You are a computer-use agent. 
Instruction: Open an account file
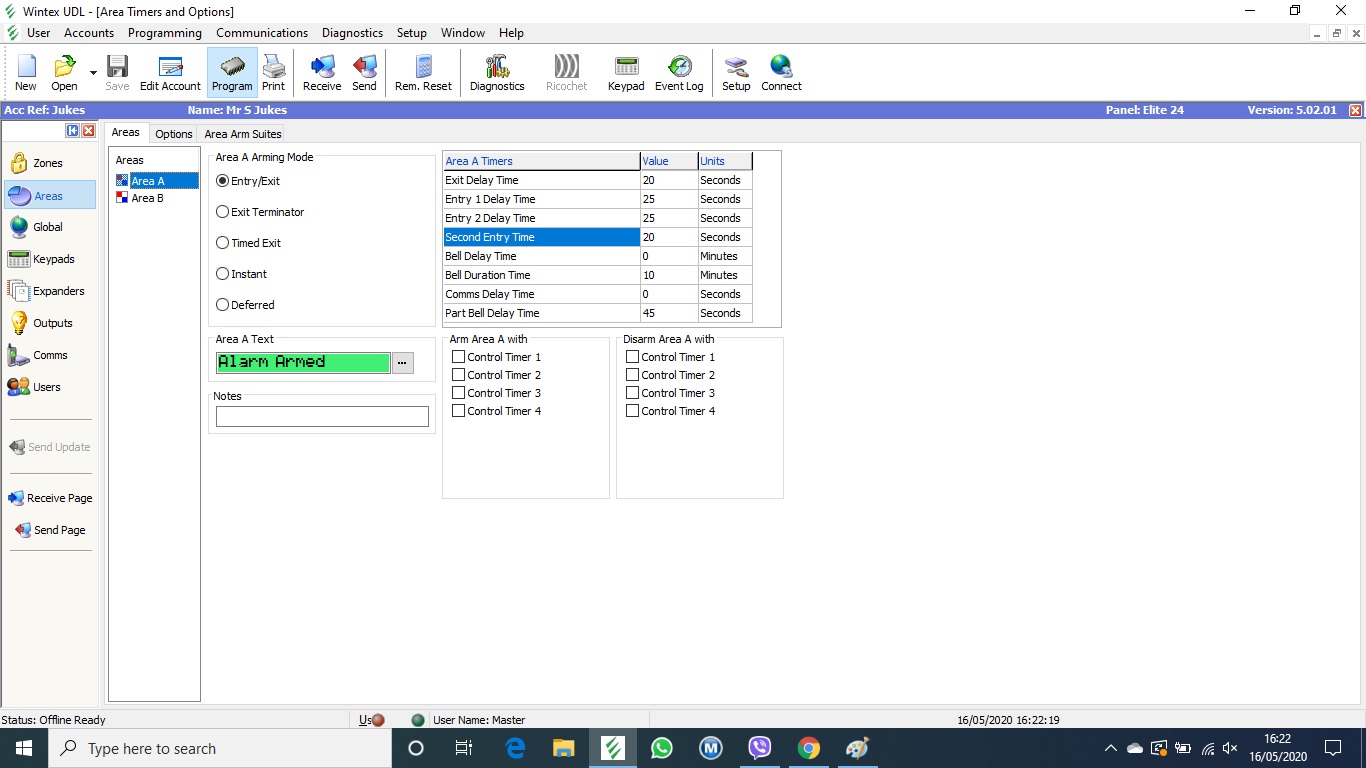pyautogui.click(x=64, y=73)
